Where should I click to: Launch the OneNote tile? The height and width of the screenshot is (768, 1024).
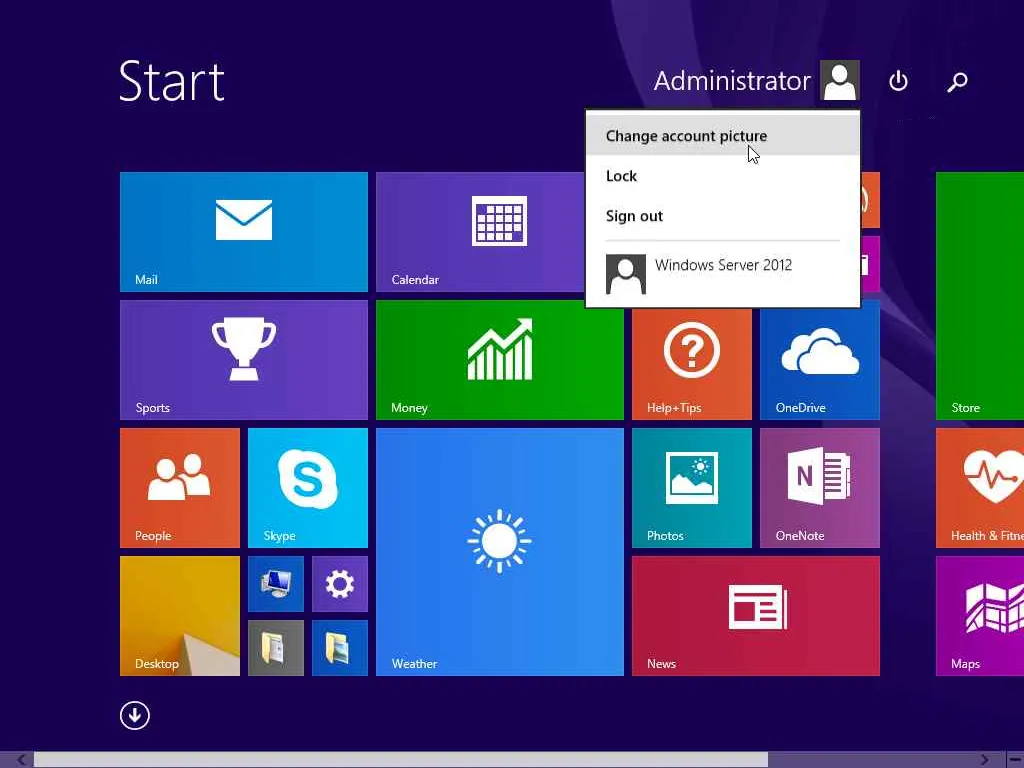click(820, 488)
